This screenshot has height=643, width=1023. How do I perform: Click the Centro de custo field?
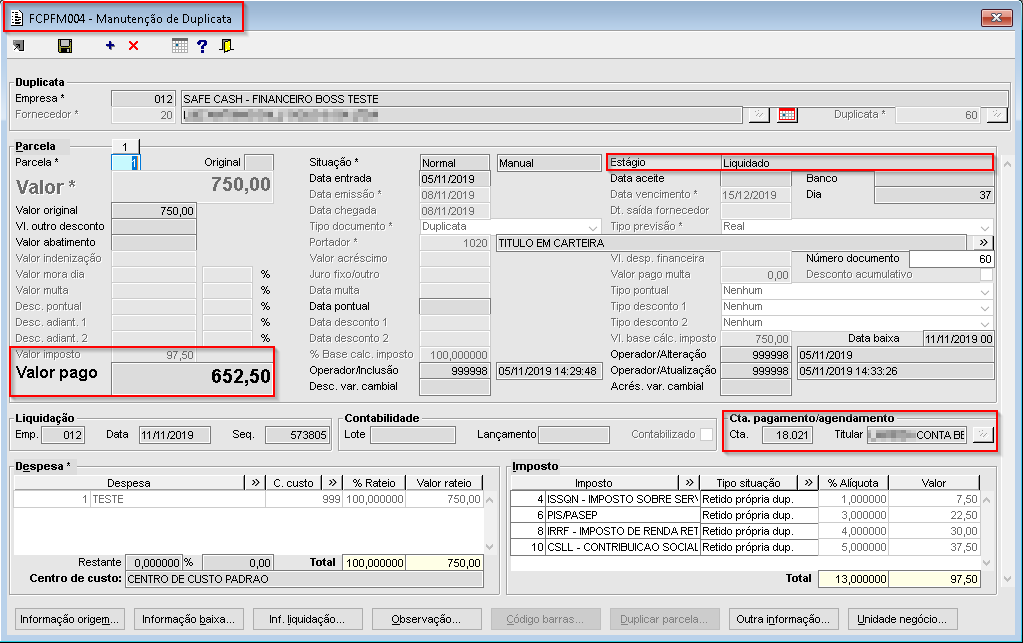click(x=304, y=579)
